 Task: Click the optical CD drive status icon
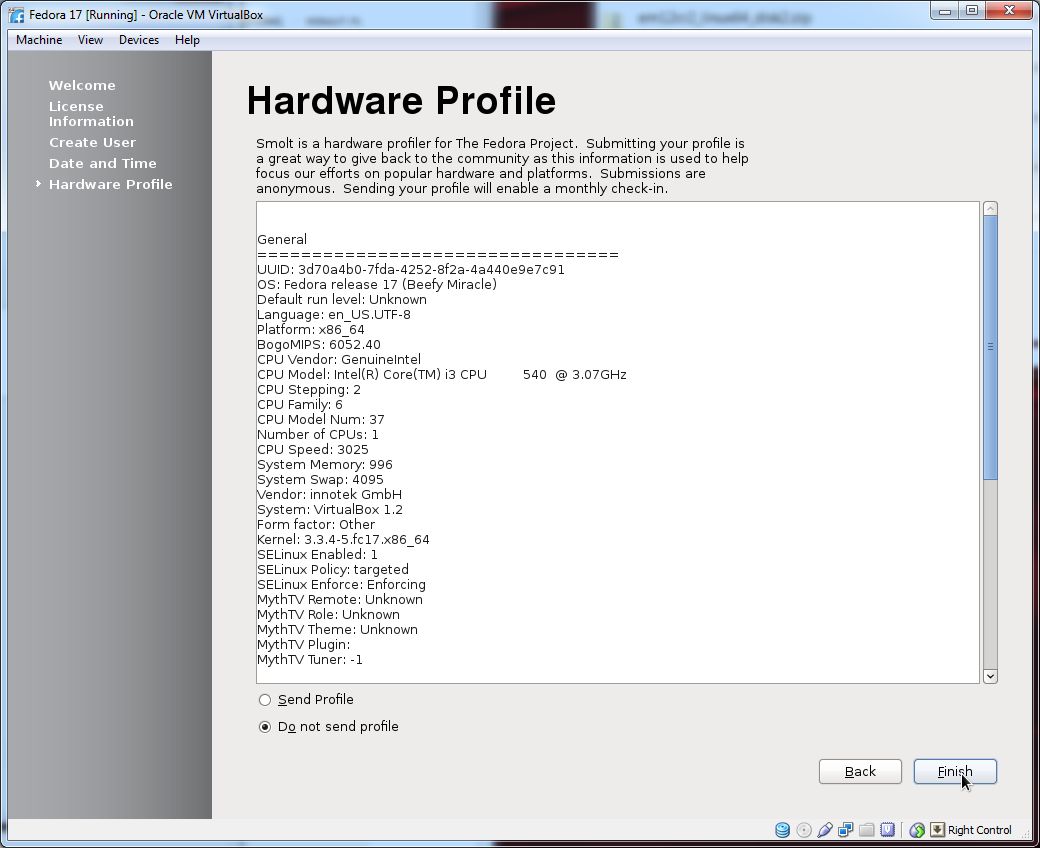(804, 829)
